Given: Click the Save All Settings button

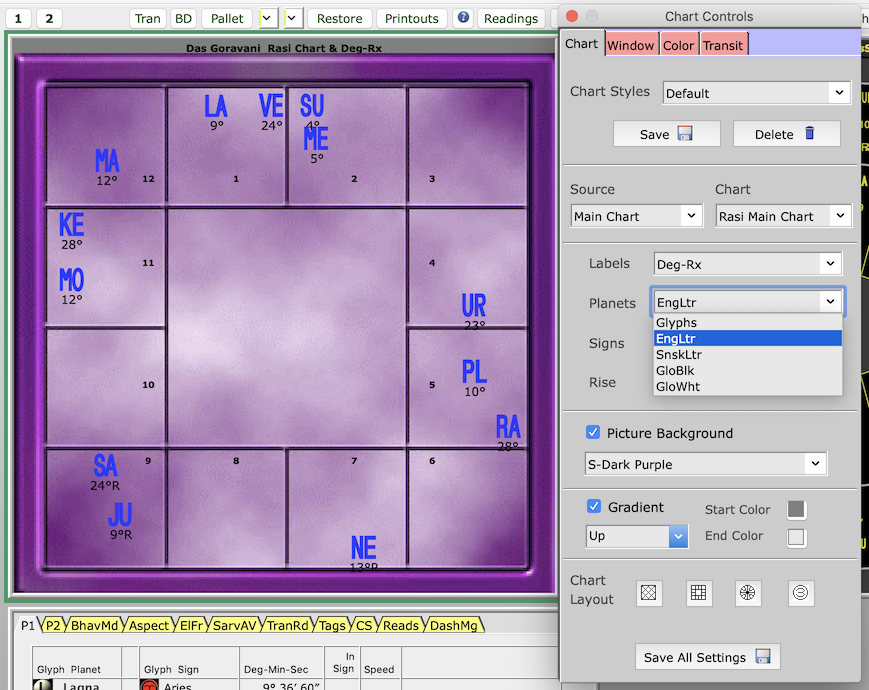Looking at the screenshot, I should [x=707, y=657].
